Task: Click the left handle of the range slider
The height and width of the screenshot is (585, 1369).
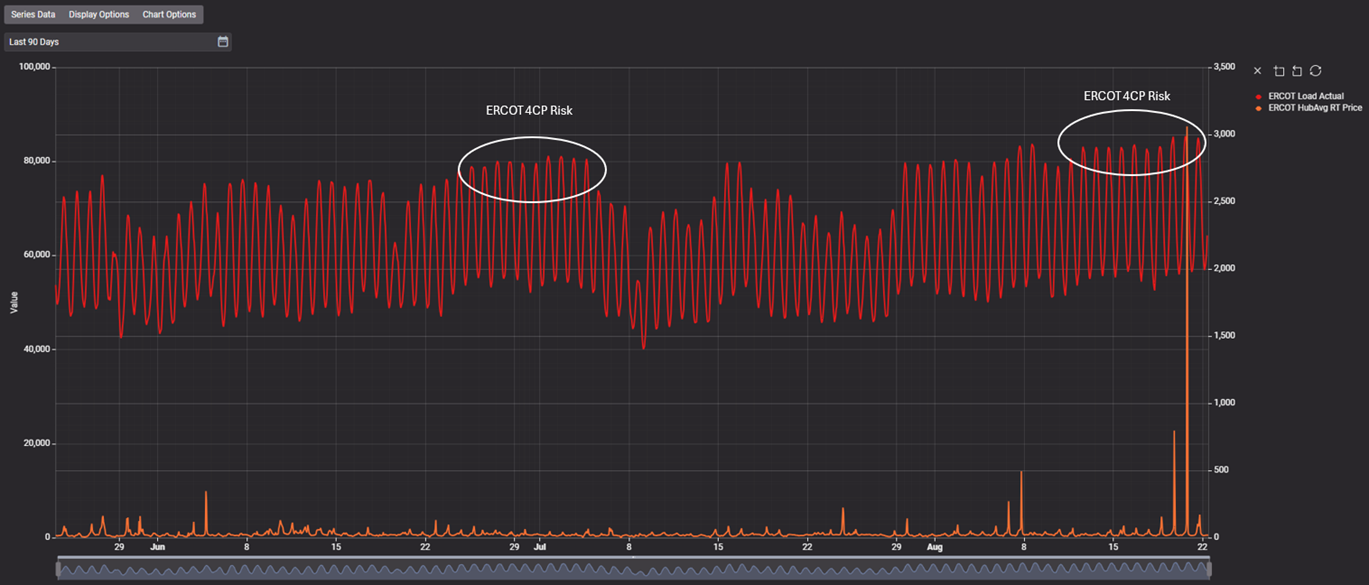Action: pos(59,569)
